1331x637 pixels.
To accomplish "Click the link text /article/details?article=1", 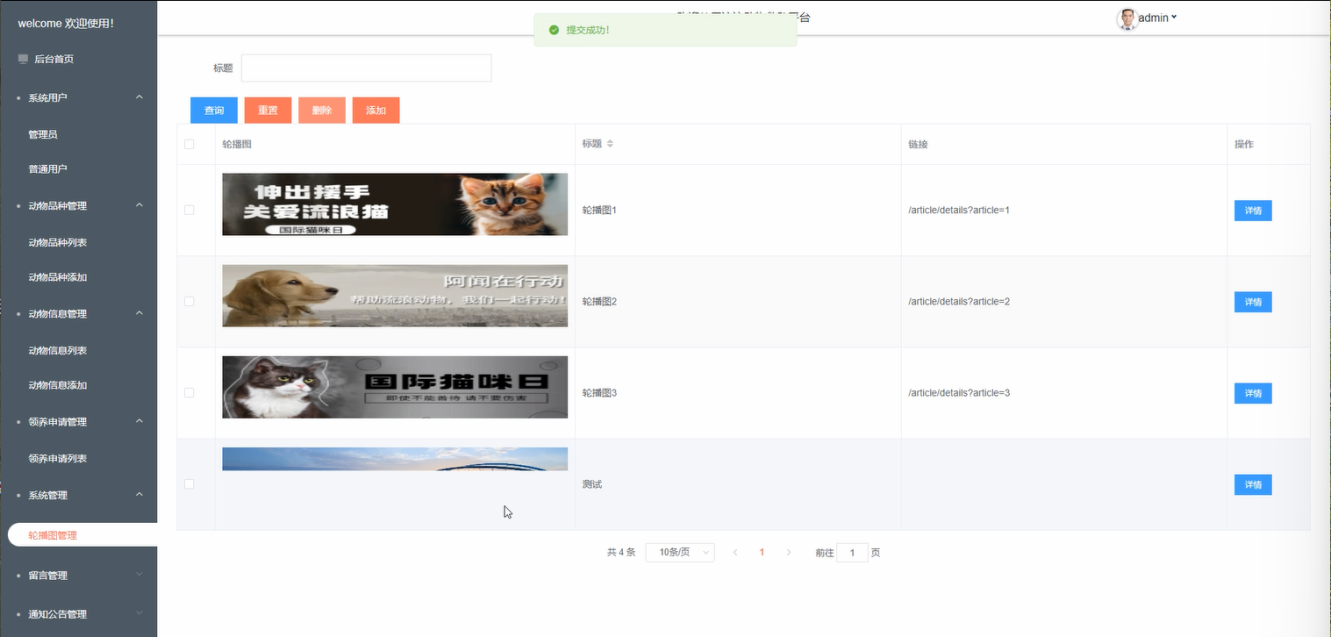I will point(959,210).
